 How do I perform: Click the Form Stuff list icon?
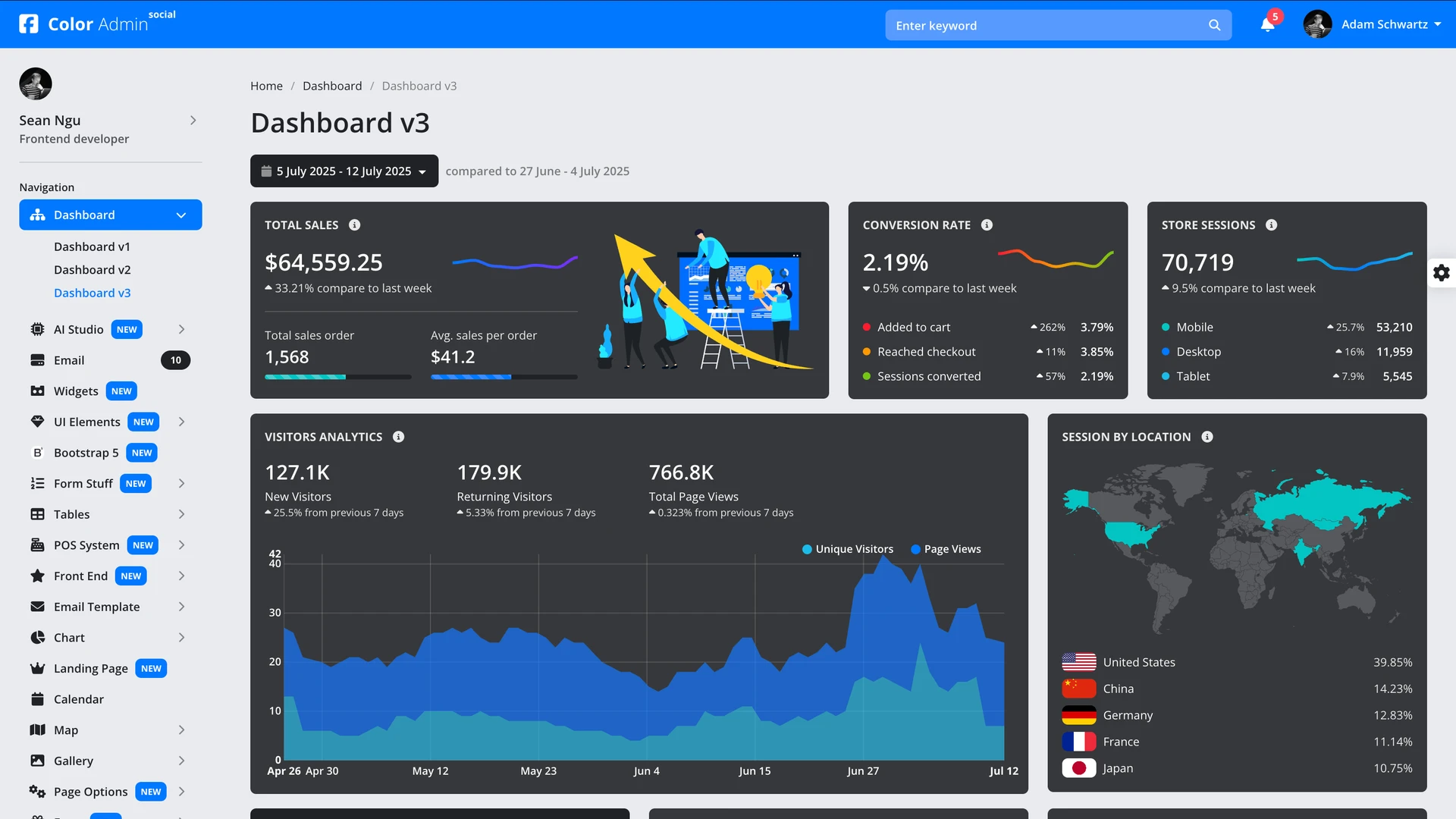(x=37, y=484)
